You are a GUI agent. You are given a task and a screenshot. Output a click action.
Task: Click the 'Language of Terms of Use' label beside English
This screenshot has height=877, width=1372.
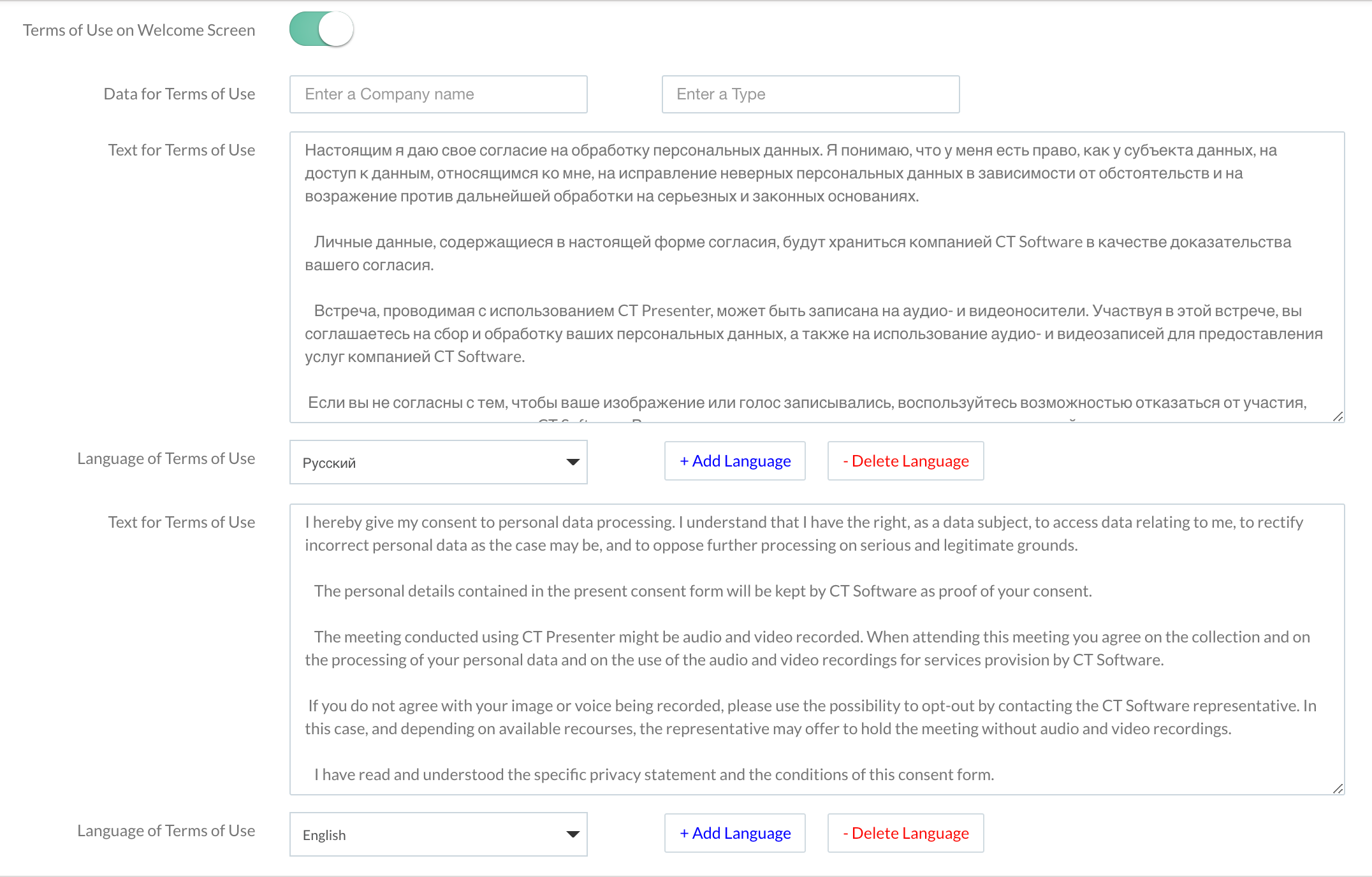tap(166, 830)
